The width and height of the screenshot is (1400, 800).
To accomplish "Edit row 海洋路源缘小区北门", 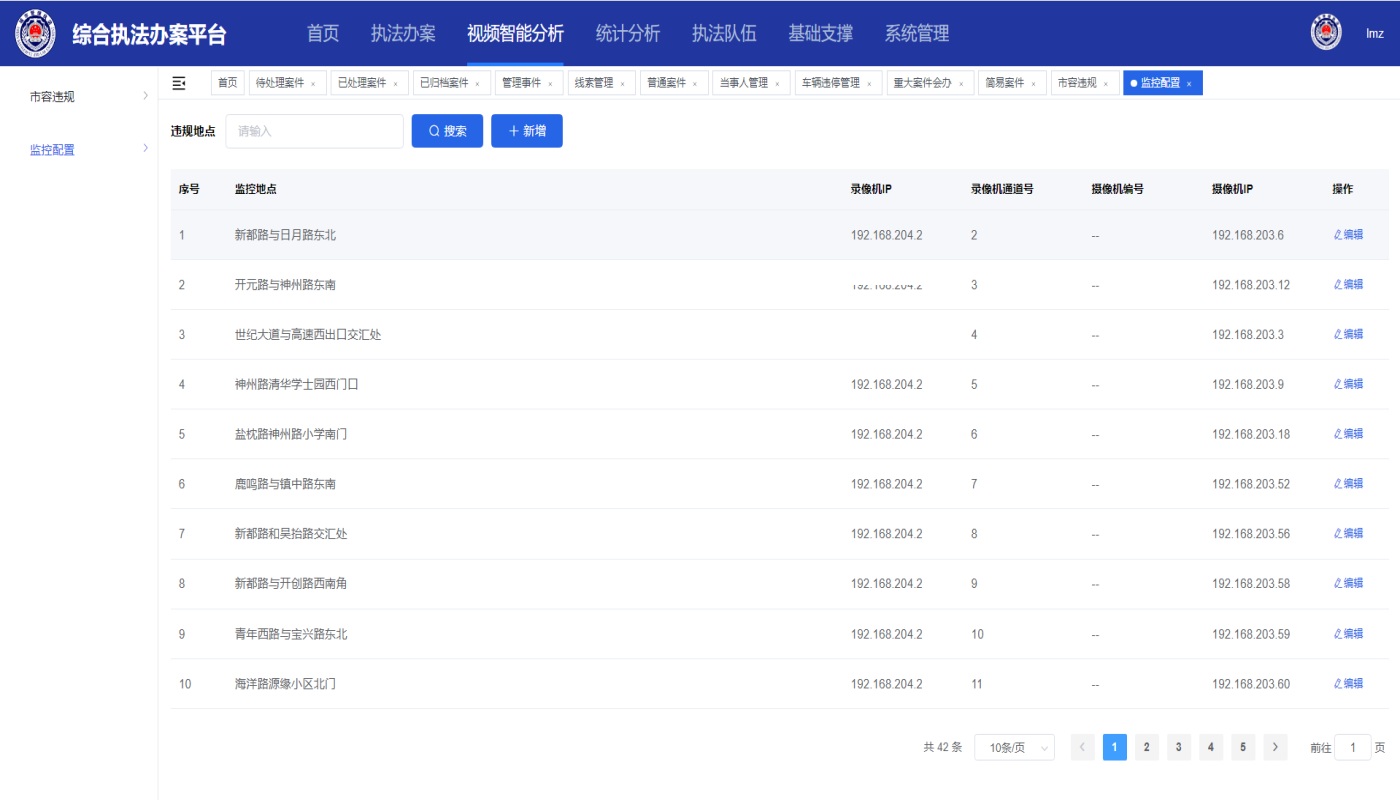I will pyautogui.click(x=1348, y=684).
